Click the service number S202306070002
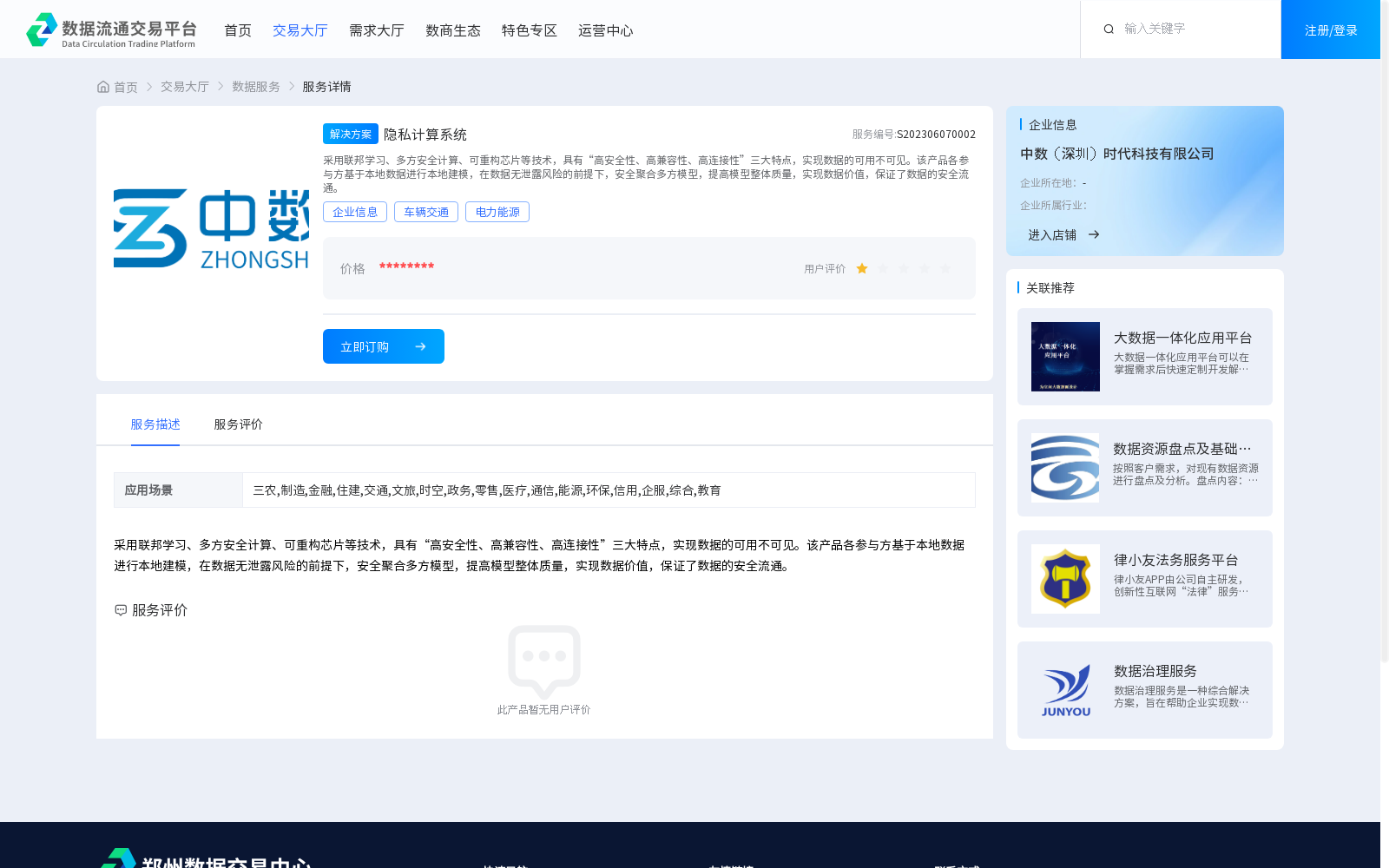Screen dimensions: 1389x868 (936, 135)
